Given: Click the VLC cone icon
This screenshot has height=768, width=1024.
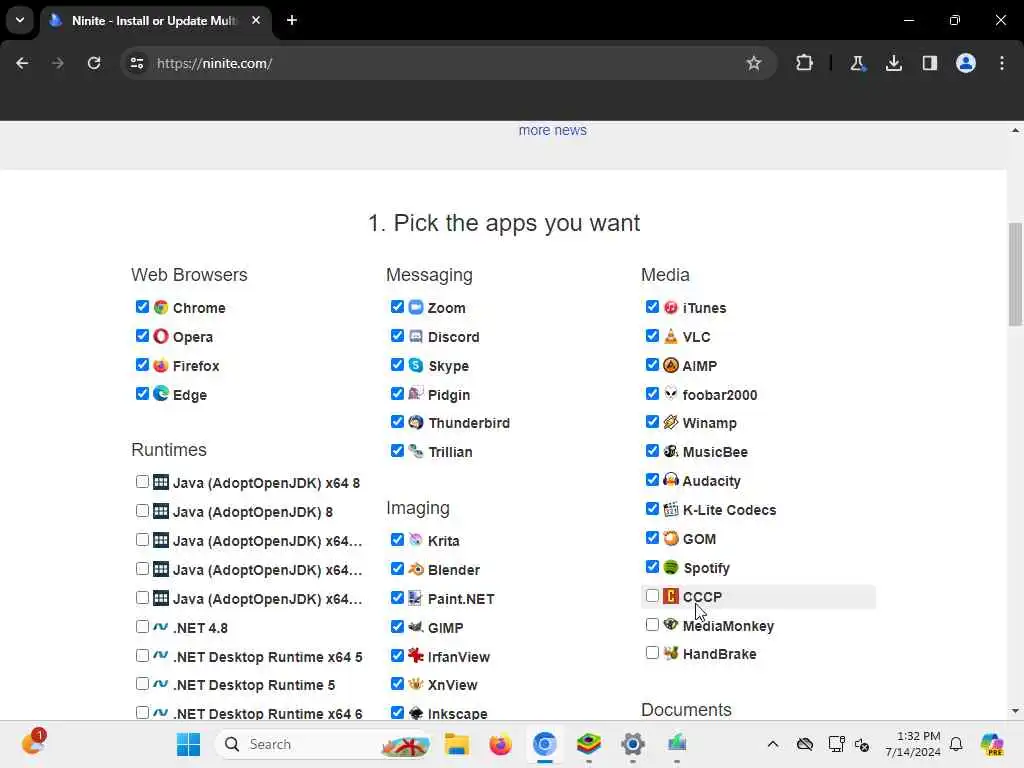Looking at the screenshot, I should [671, 336].
